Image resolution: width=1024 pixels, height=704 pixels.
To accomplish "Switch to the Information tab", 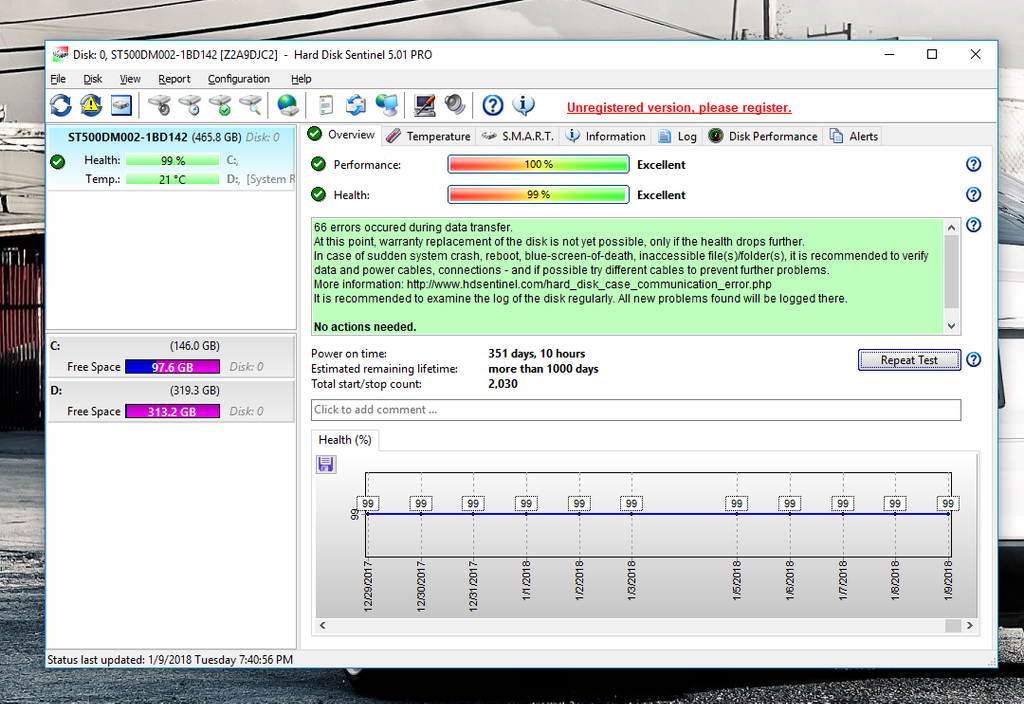I will click(605, 136).
